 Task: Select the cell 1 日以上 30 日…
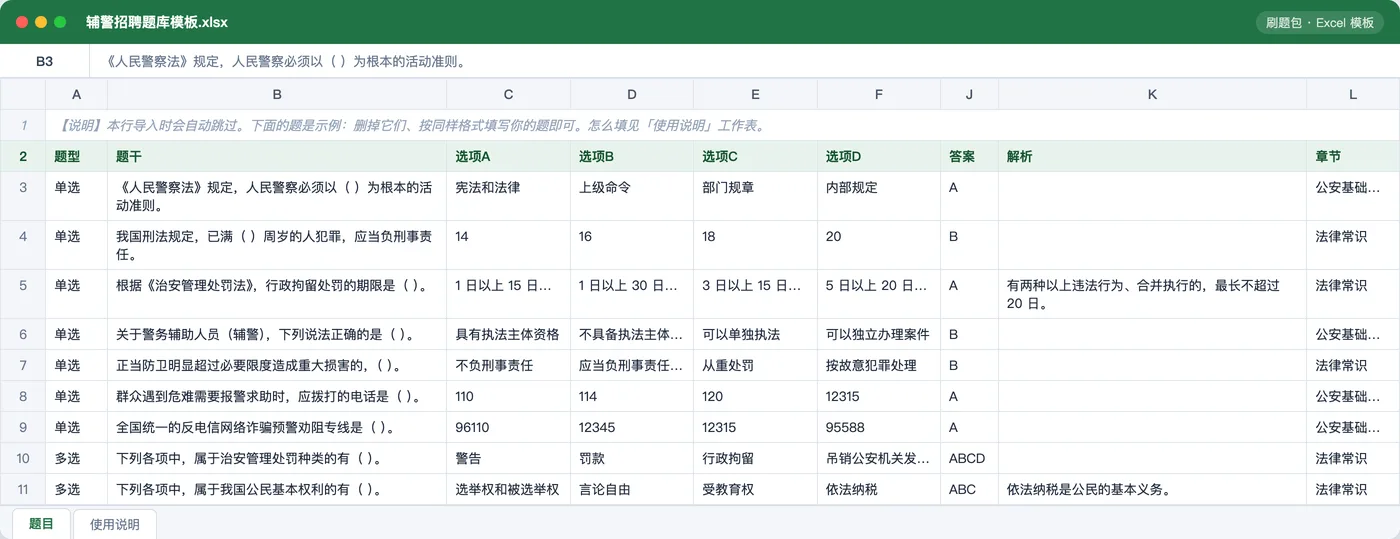coord(632,294)
